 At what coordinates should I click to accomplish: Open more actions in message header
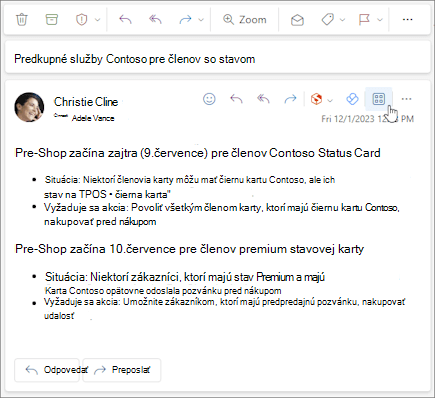(406, 99)
